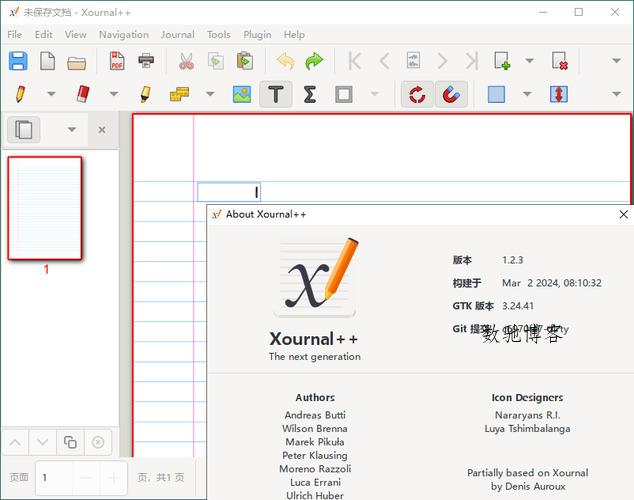Open the Navigation menu
The width and height of the screenshot is (634, 500).
[124, 35]
